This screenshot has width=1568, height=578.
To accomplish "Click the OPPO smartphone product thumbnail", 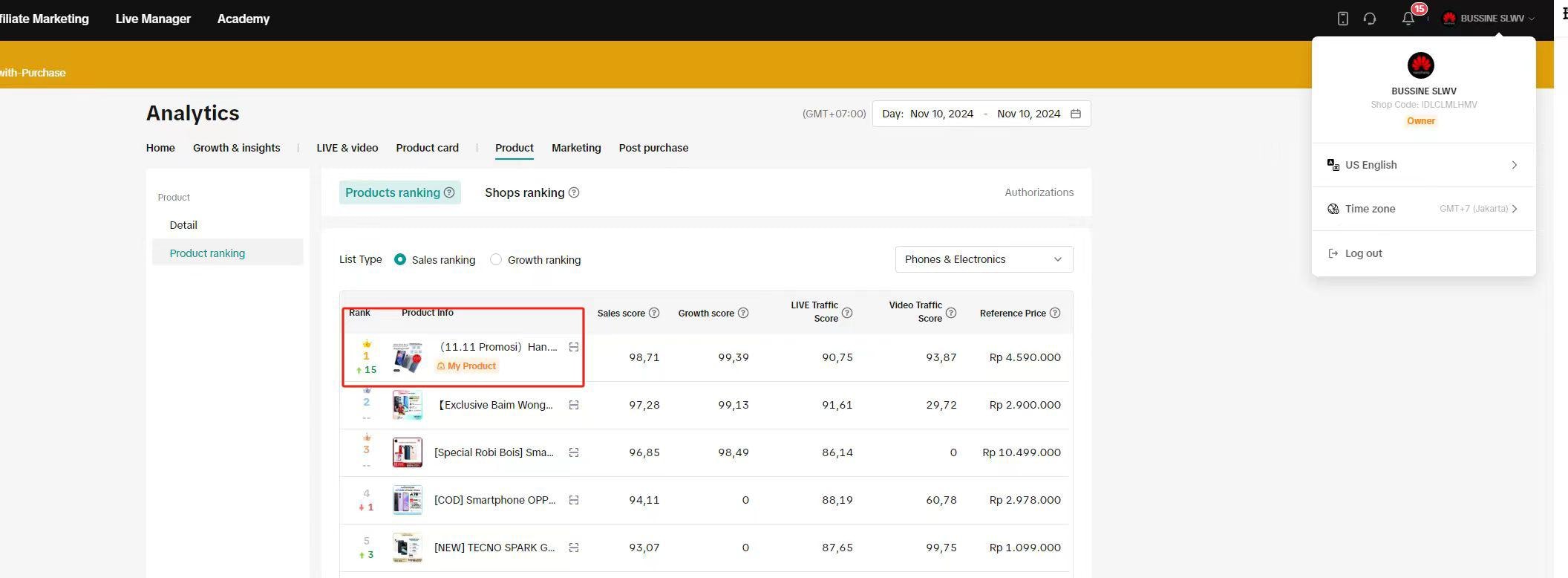I will 407,500.
